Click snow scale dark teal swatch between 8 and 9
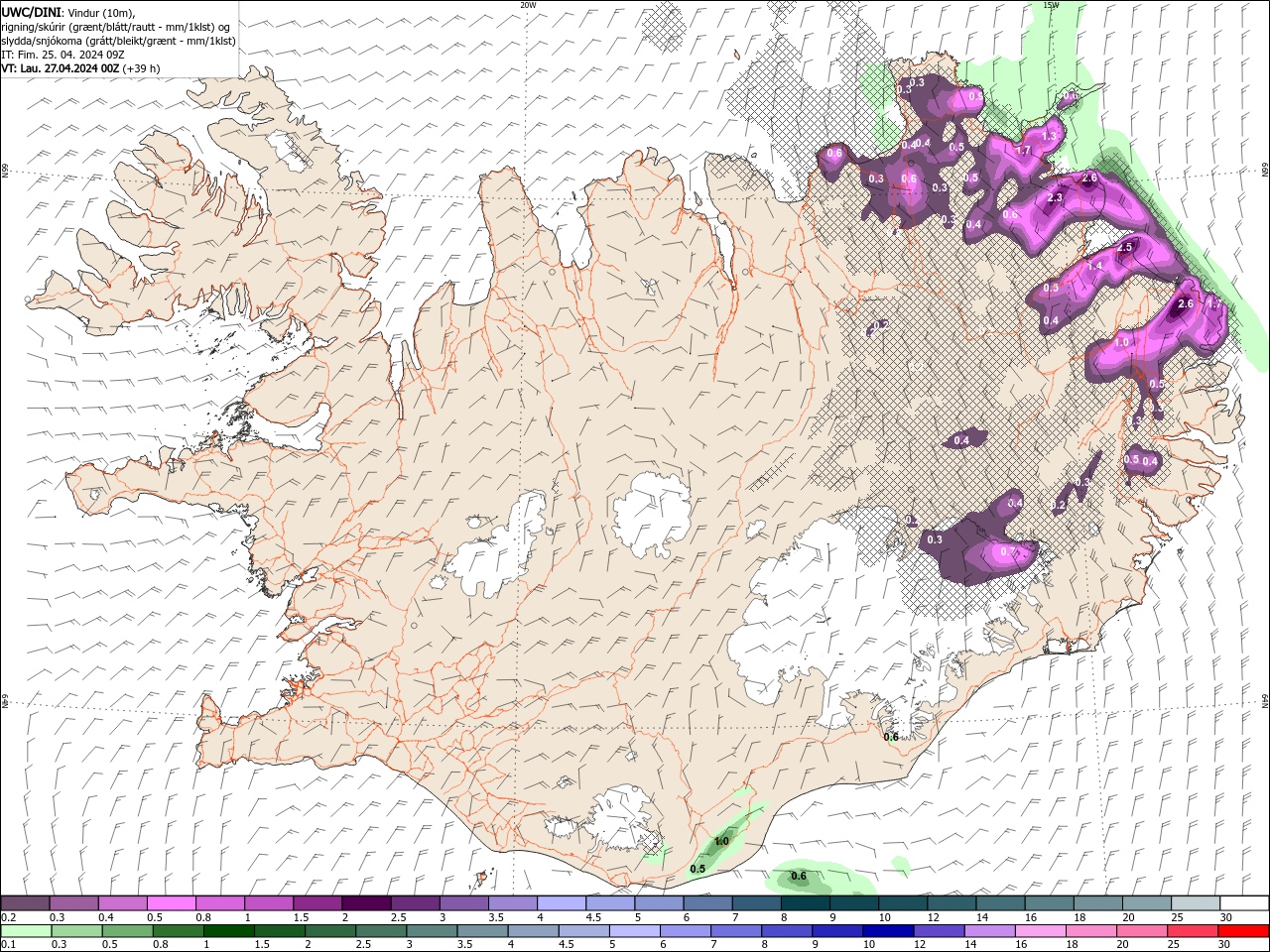Screen dimensions: 1270x952 pos(806,902)
